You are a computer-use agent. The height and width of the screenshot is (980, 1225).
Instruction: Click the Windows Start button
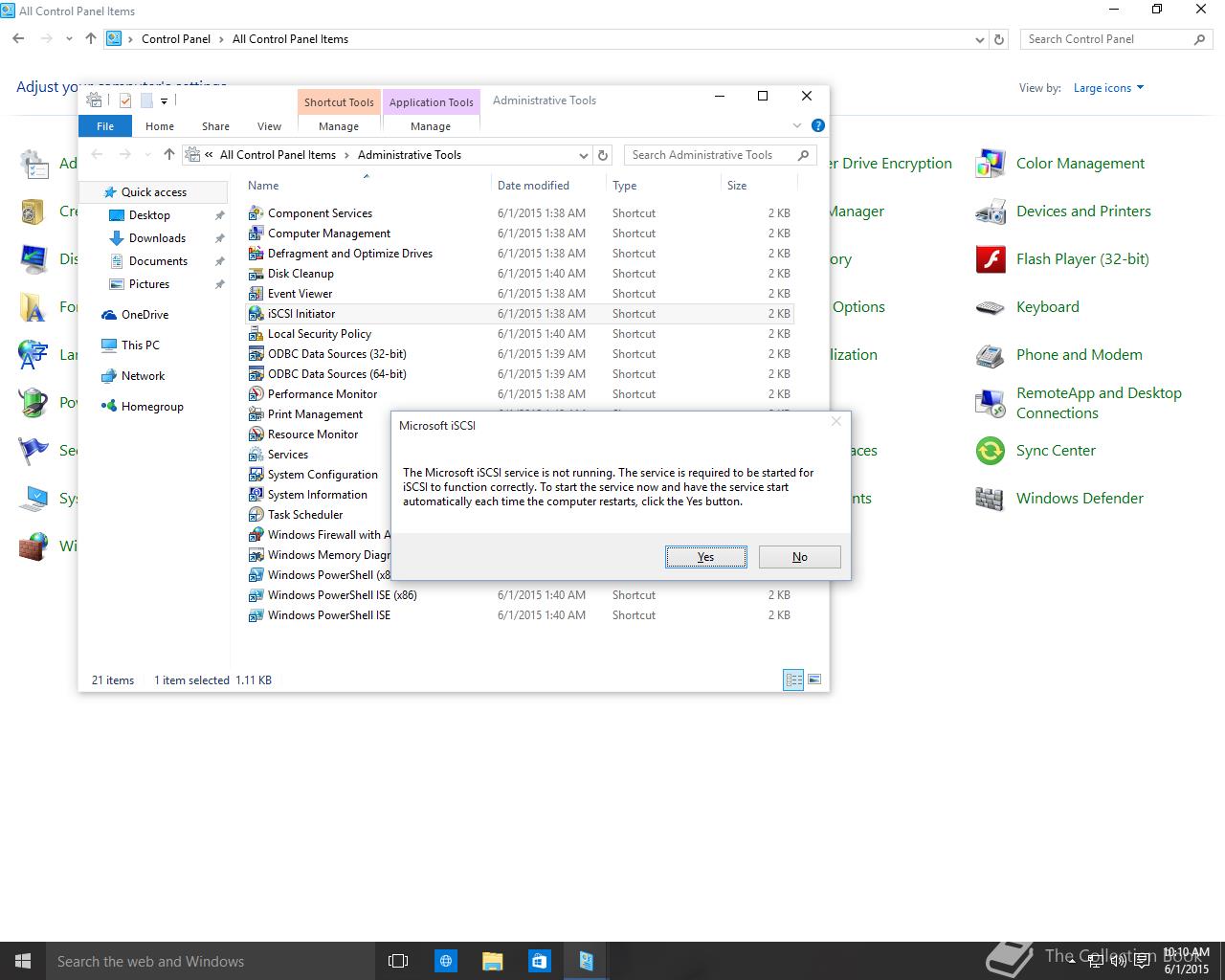(23, 961)
